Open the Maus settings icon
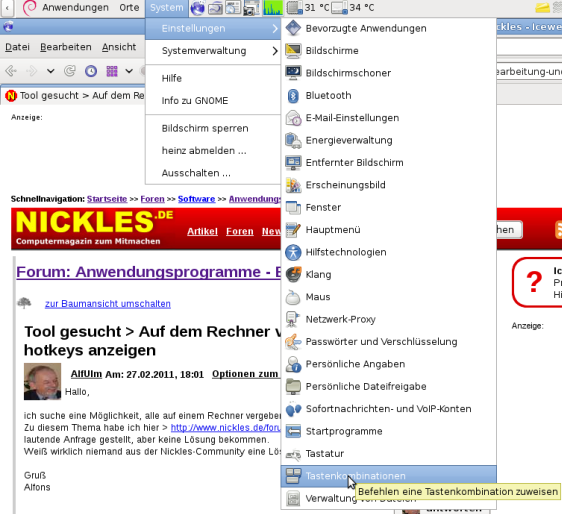The image size is (562, 514). click(293, 297)
